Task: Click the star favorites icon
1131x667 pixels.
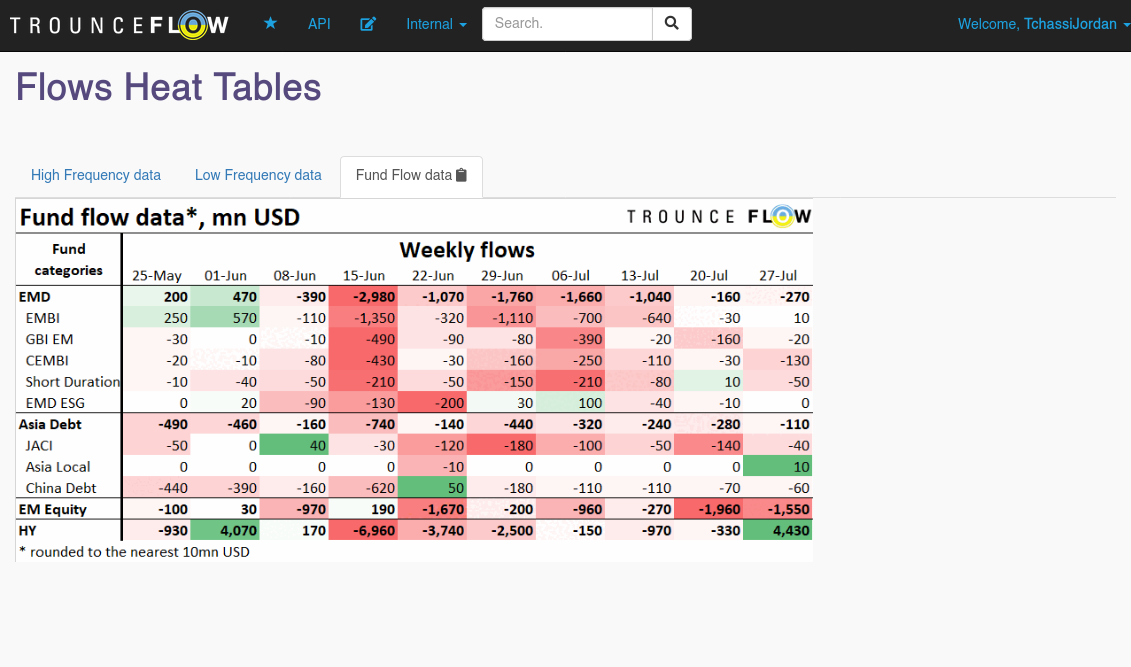Action: (x=270, y=23)
